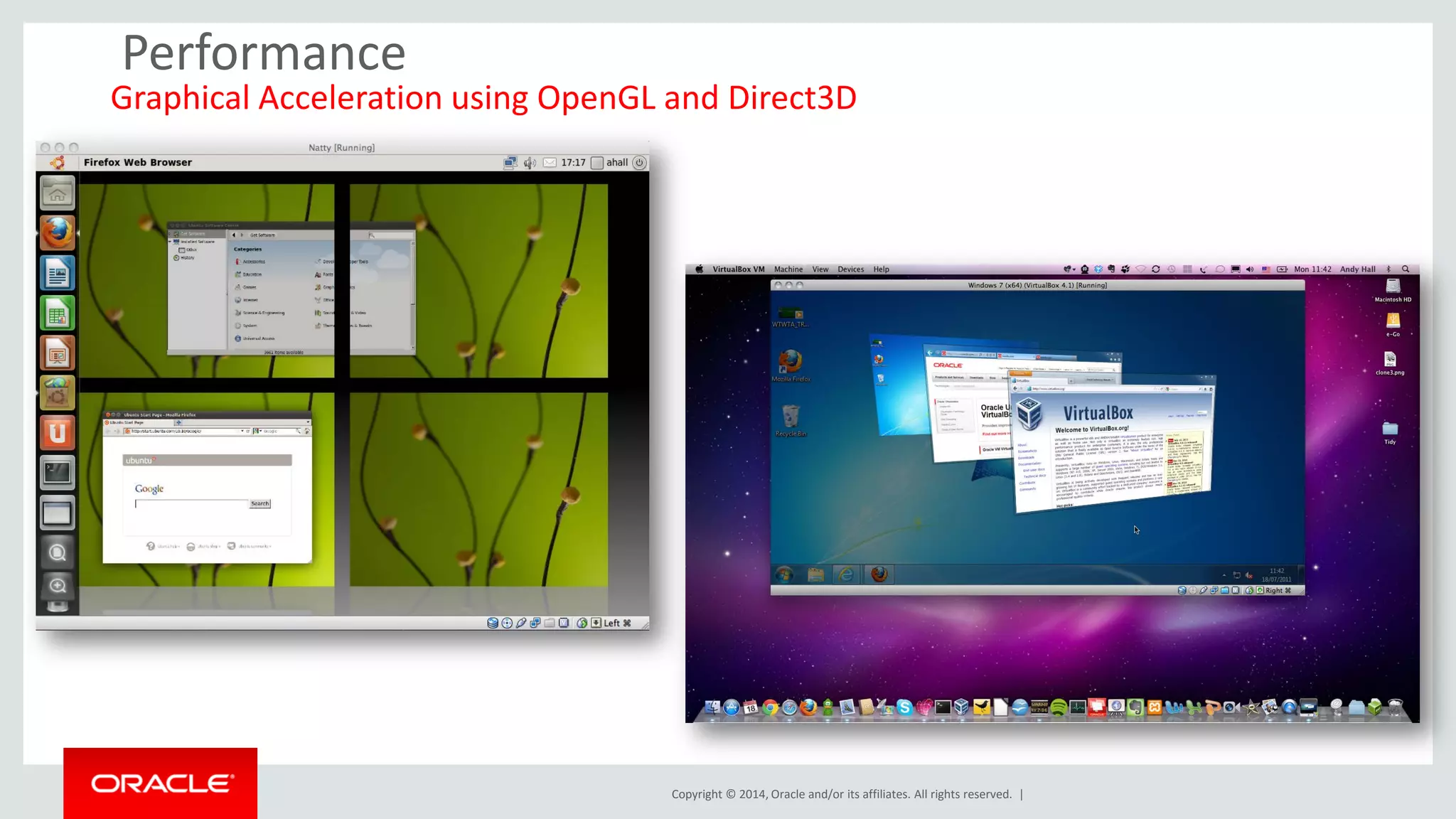Open the Devices menu in the VirtualBox menu bar
The height and width of the screenshot is (819, 1456).
pos(850,269)
